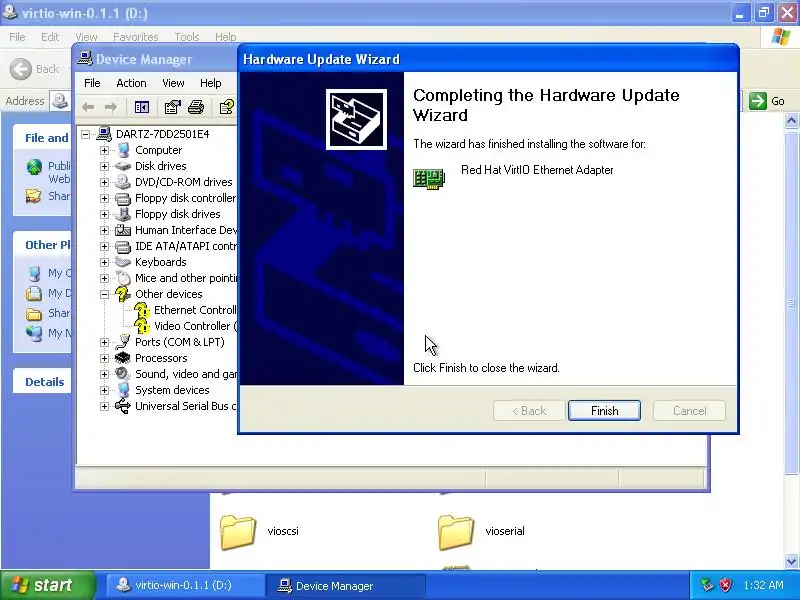
Task: Select the Ethernet Controller warning icon
Action: [142, 310]
